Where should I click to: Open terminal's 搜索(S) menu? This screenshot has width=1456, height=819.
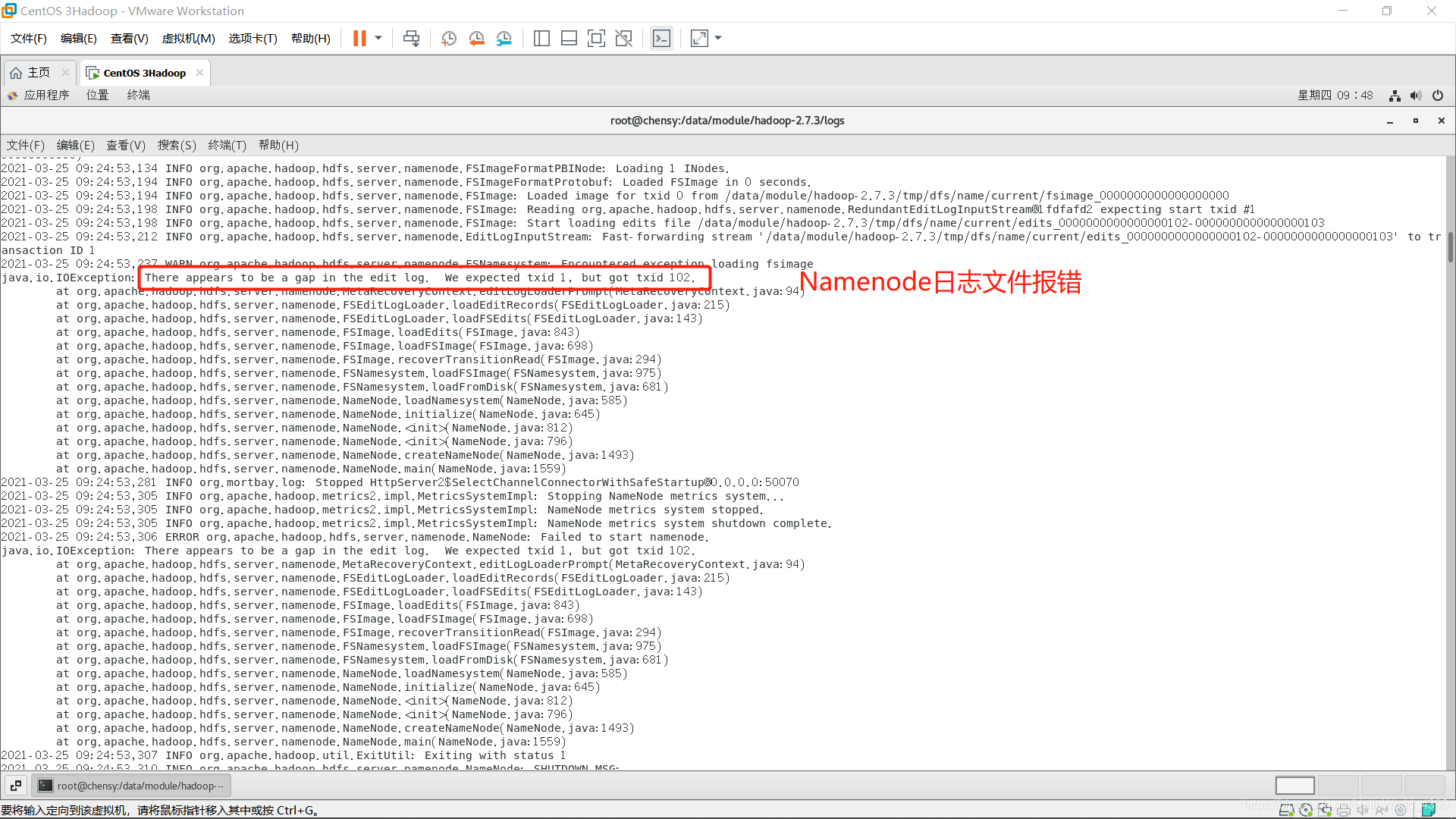177,145
